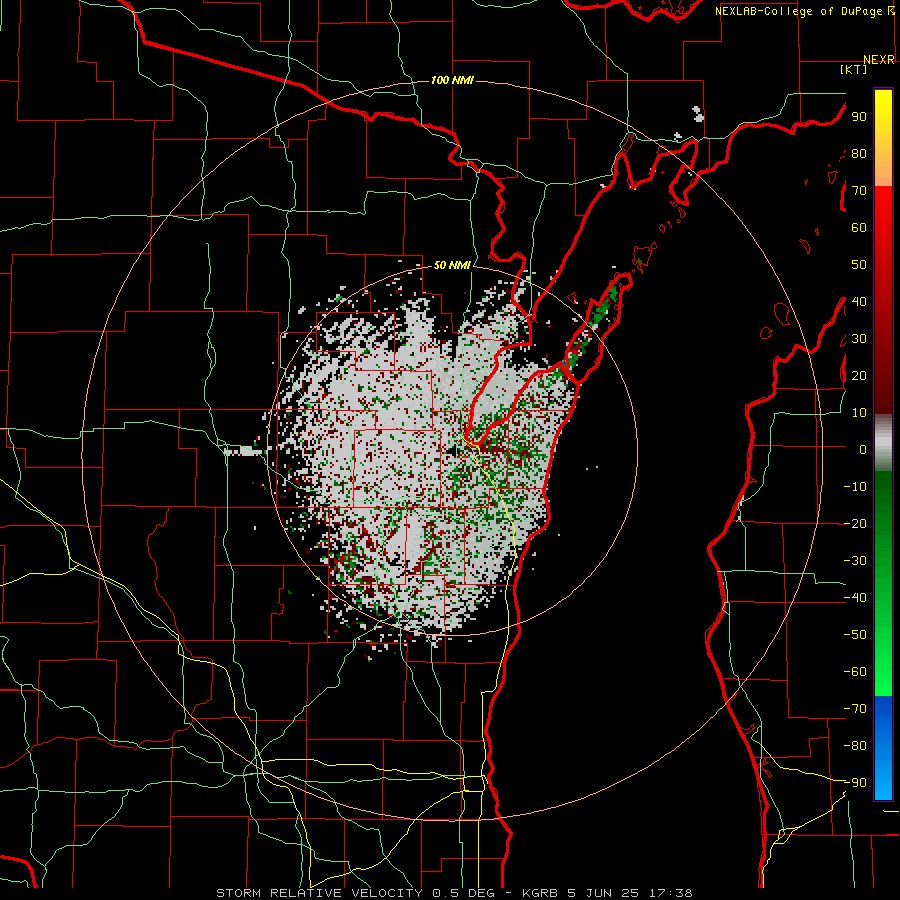Image resolution: width=900 pixels, height=900 pixels.
Task: Click the -60 value on the velocity scale
Action: pos(855,672)
